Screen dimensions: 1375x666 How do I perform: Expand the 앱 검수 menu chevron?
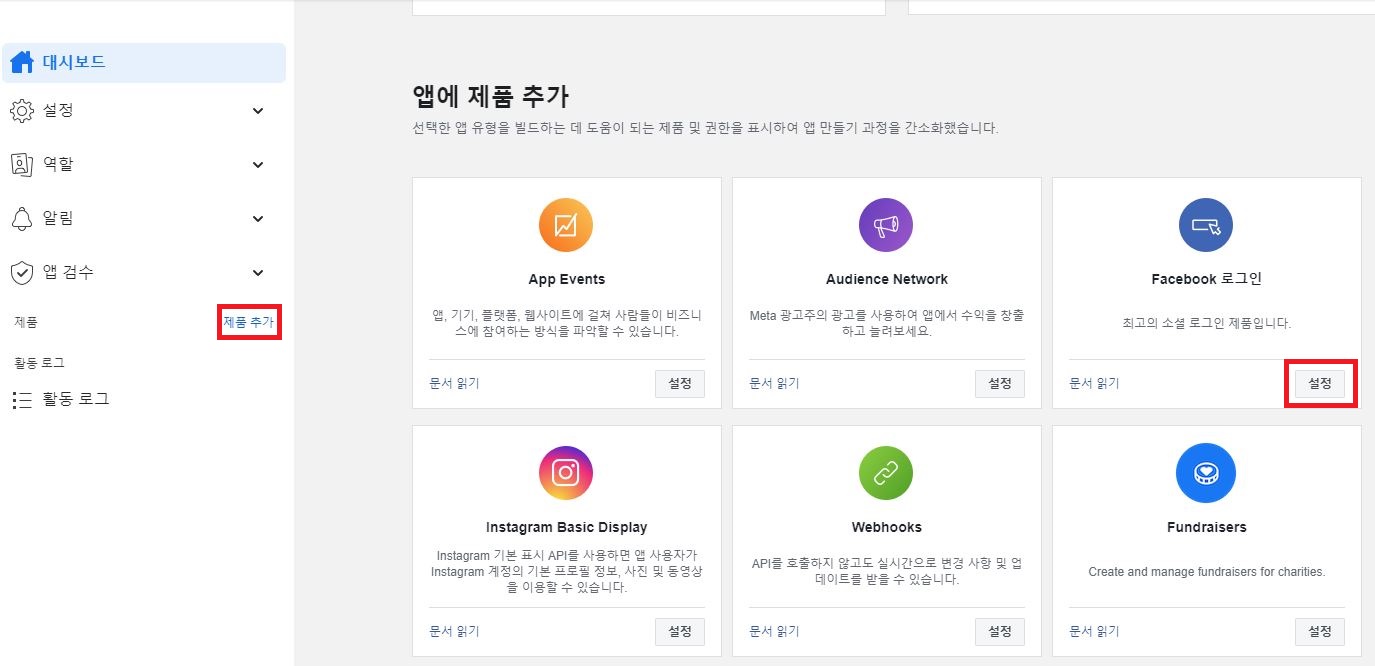[258, 273]
